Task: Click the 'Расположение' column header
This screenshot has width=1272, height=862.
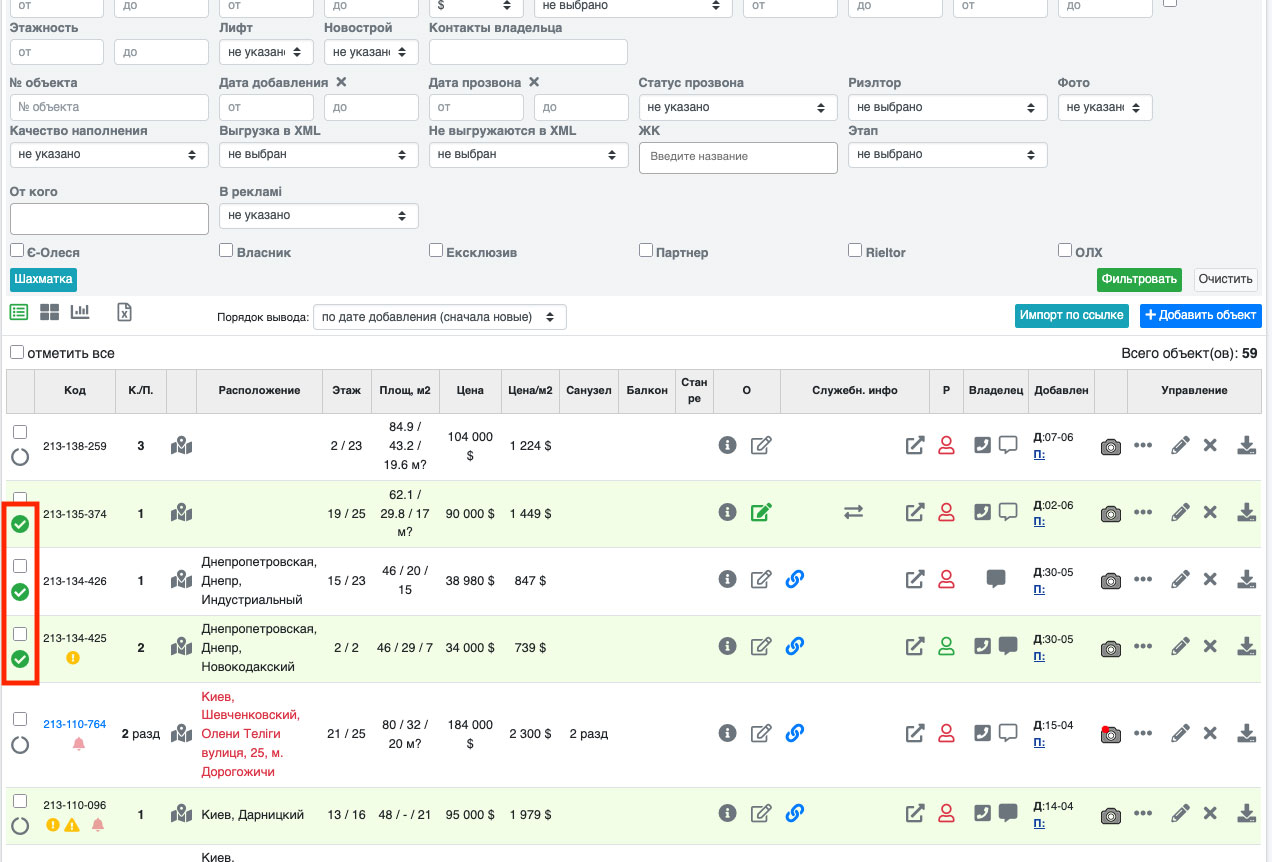Action: pyautogui.click(x=259, y=391)
